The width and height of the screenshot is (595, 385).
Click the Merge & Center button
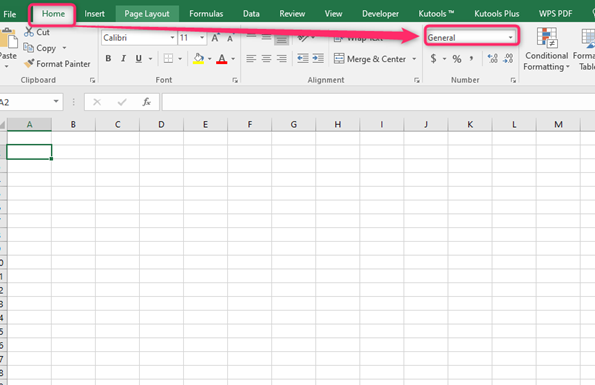click(370, 59)
